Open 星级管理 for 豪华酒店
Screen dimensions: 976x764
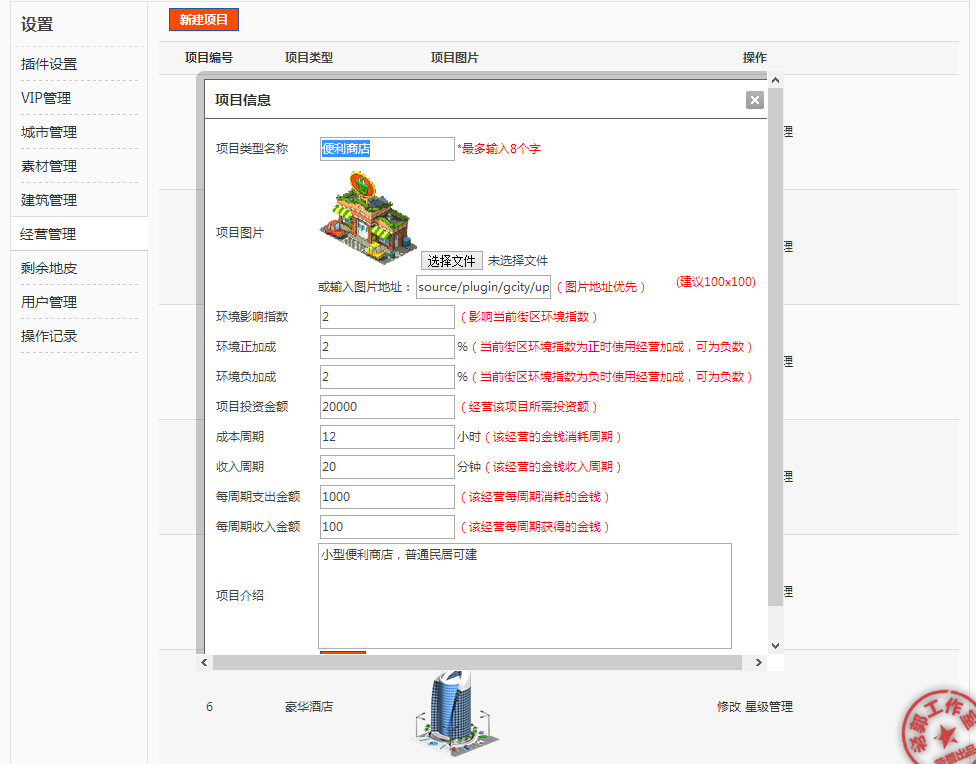tap(769, 707)
